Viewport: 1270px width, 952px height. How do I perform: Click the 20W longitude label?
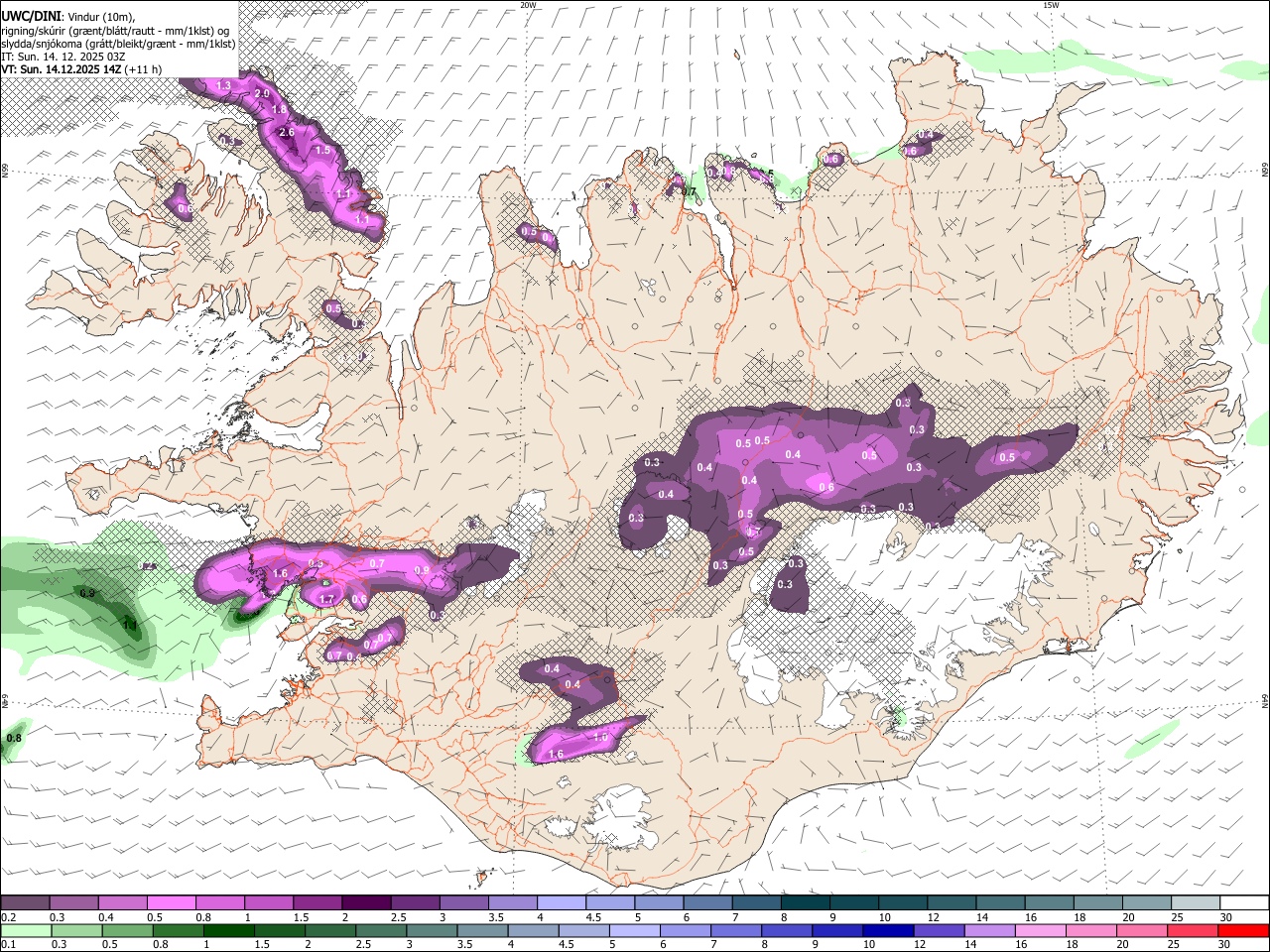[x=528, y=5]
